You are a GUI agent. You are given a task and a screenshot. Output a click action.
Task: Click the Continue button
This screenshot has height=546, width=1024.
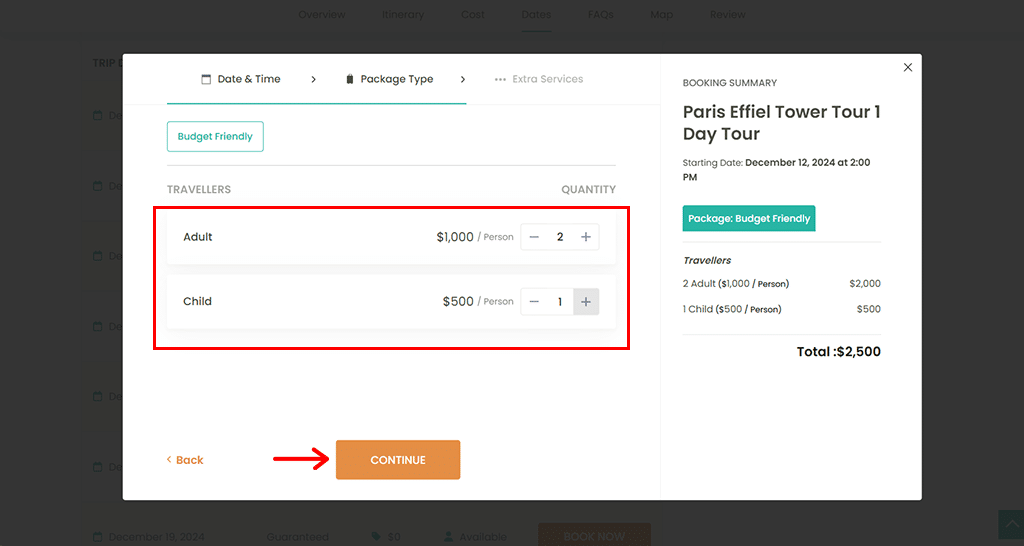[x=398, y=460]
